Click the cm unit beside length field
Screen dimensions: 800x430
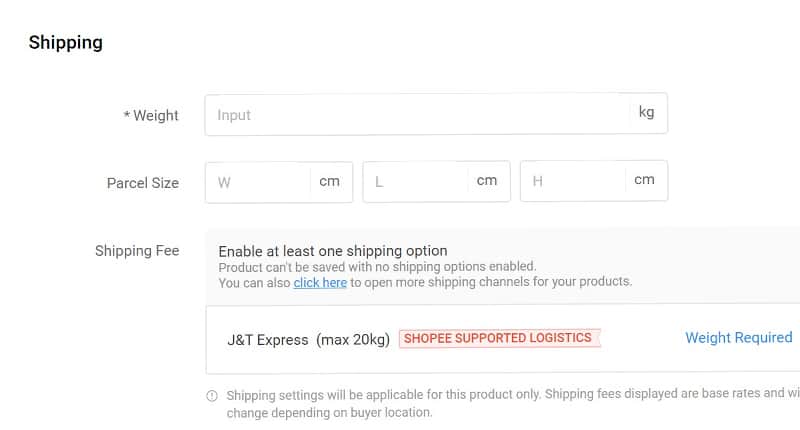pos(487,181)
